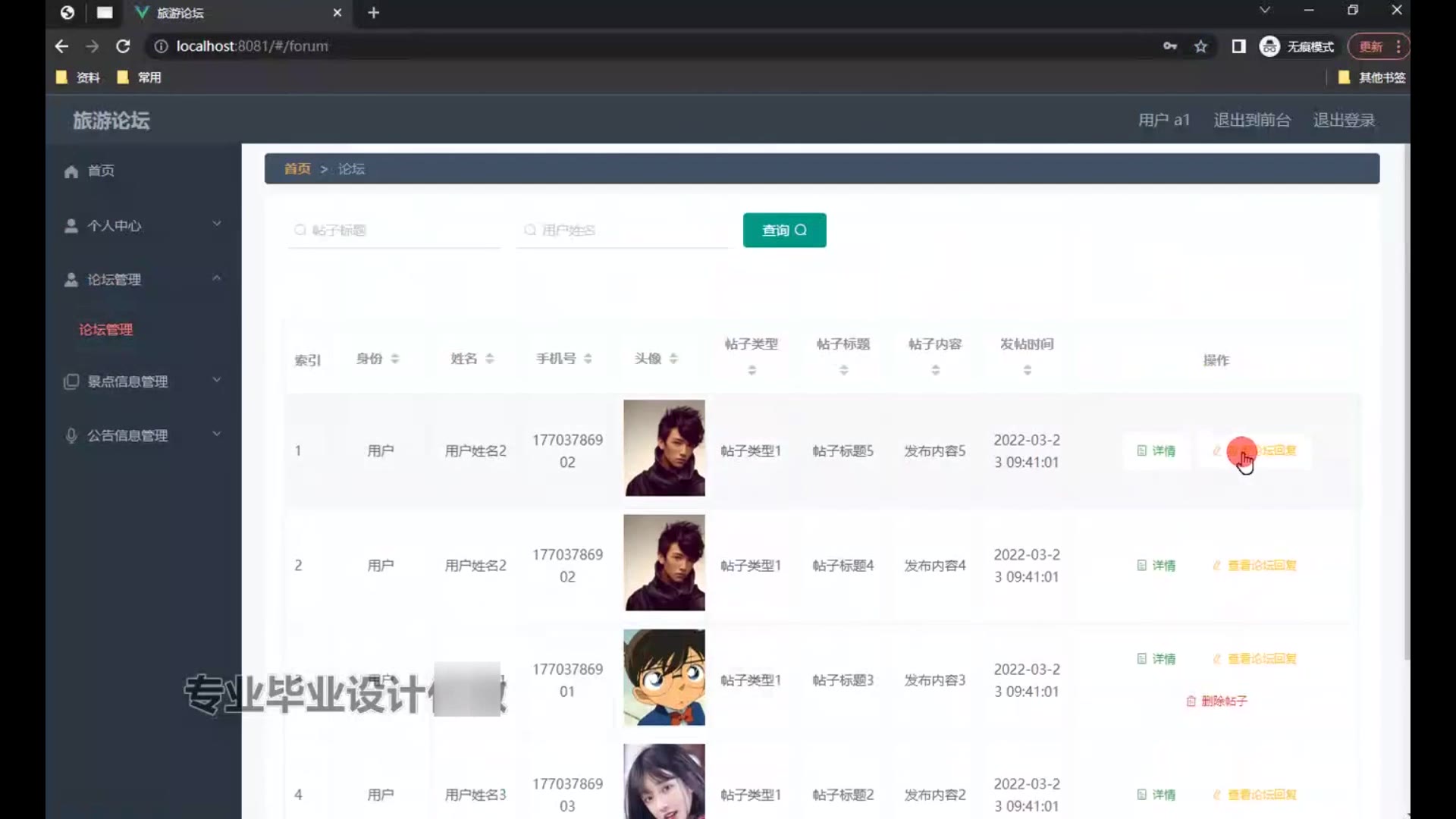
Task: Open the tab search dropdown arrow
Action: click(1264, 11)
